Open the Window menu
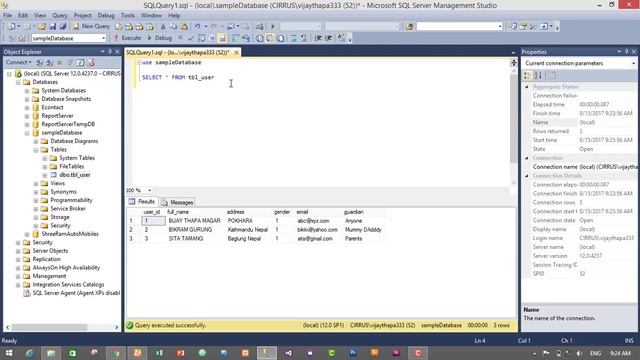Viewport: 640px width, 360px height. (151, 16)
